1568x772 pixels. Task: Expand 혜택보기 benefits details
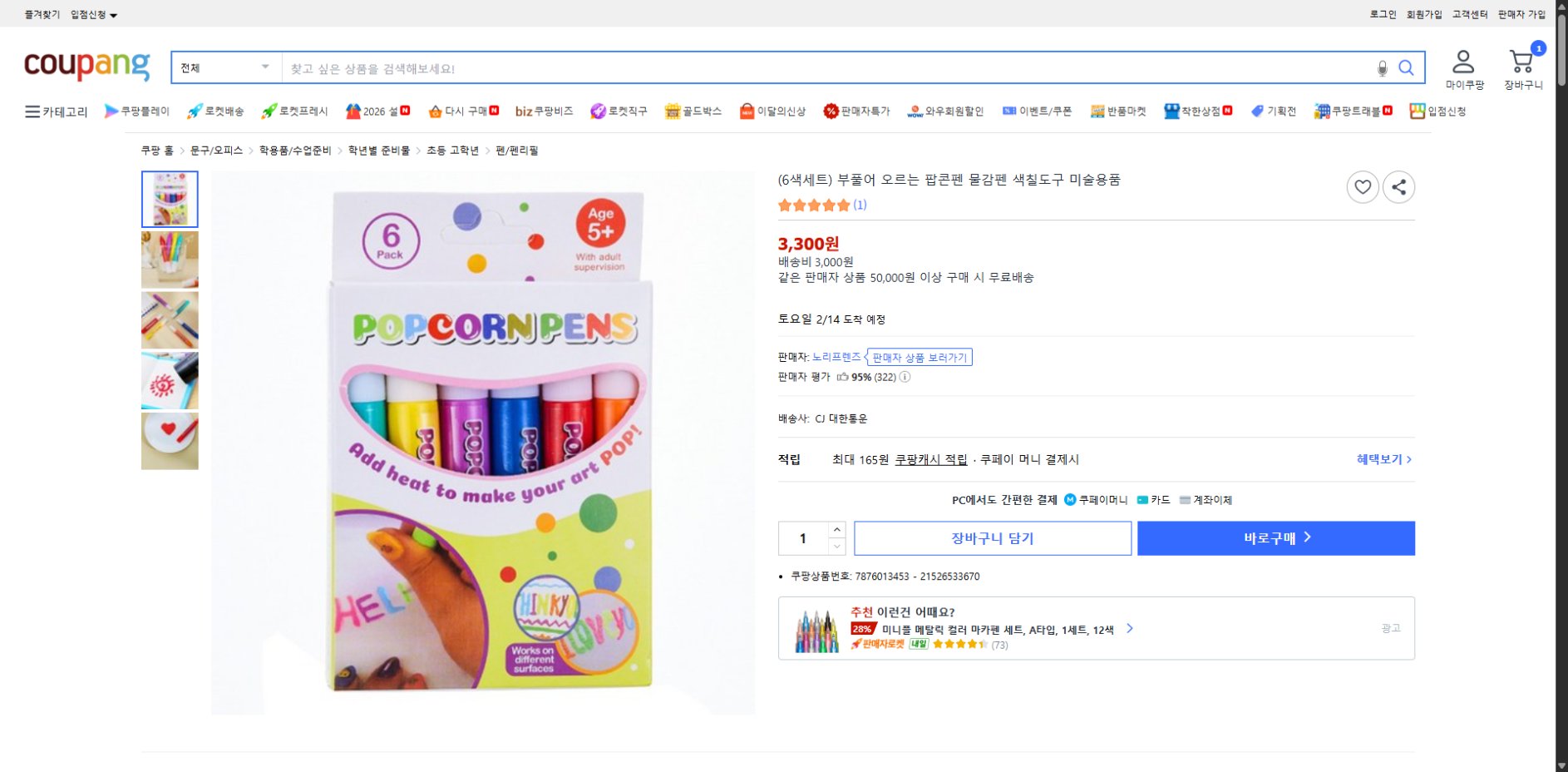point(1379,458)
